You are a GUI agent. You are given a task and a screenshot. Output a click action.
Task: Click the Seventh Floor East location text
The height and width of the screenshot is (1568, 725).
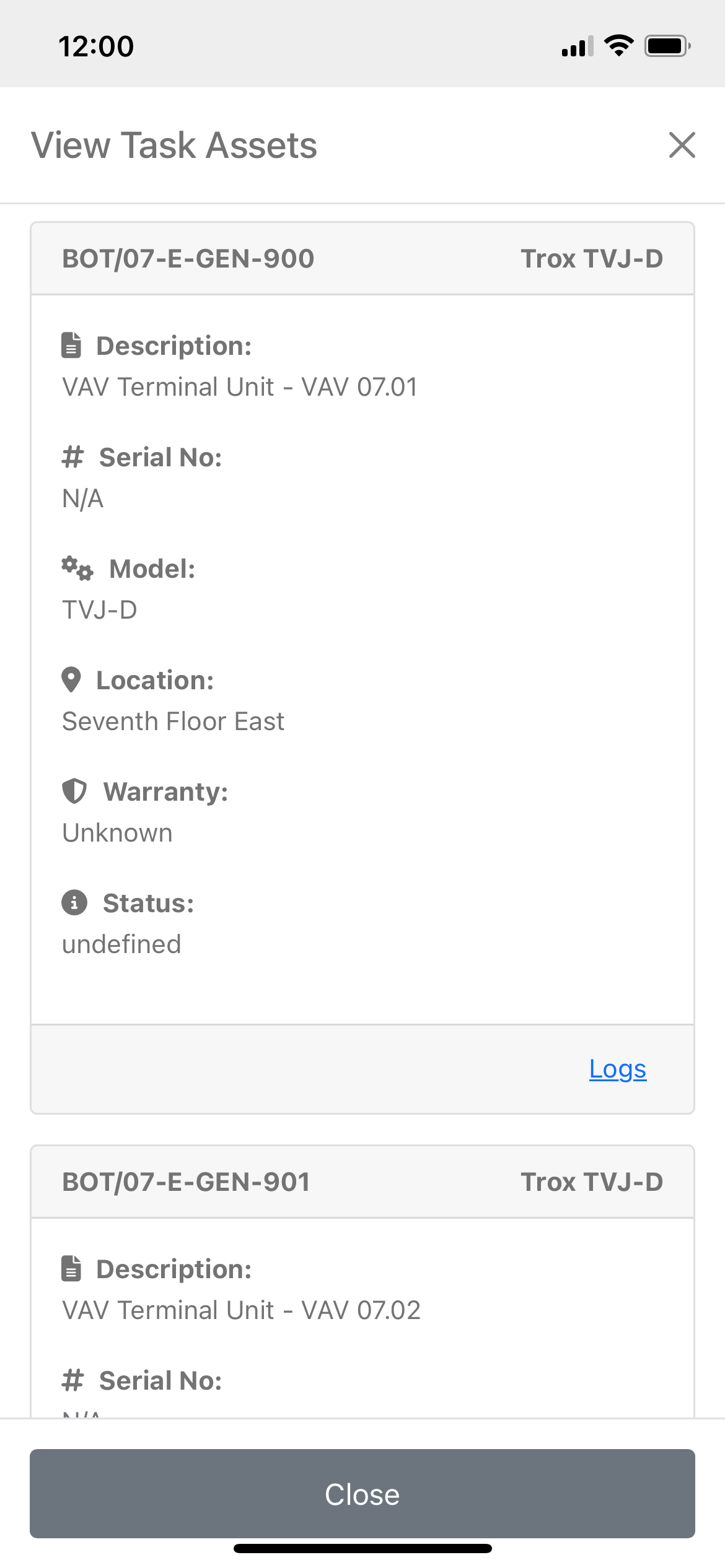coord(174,721)
